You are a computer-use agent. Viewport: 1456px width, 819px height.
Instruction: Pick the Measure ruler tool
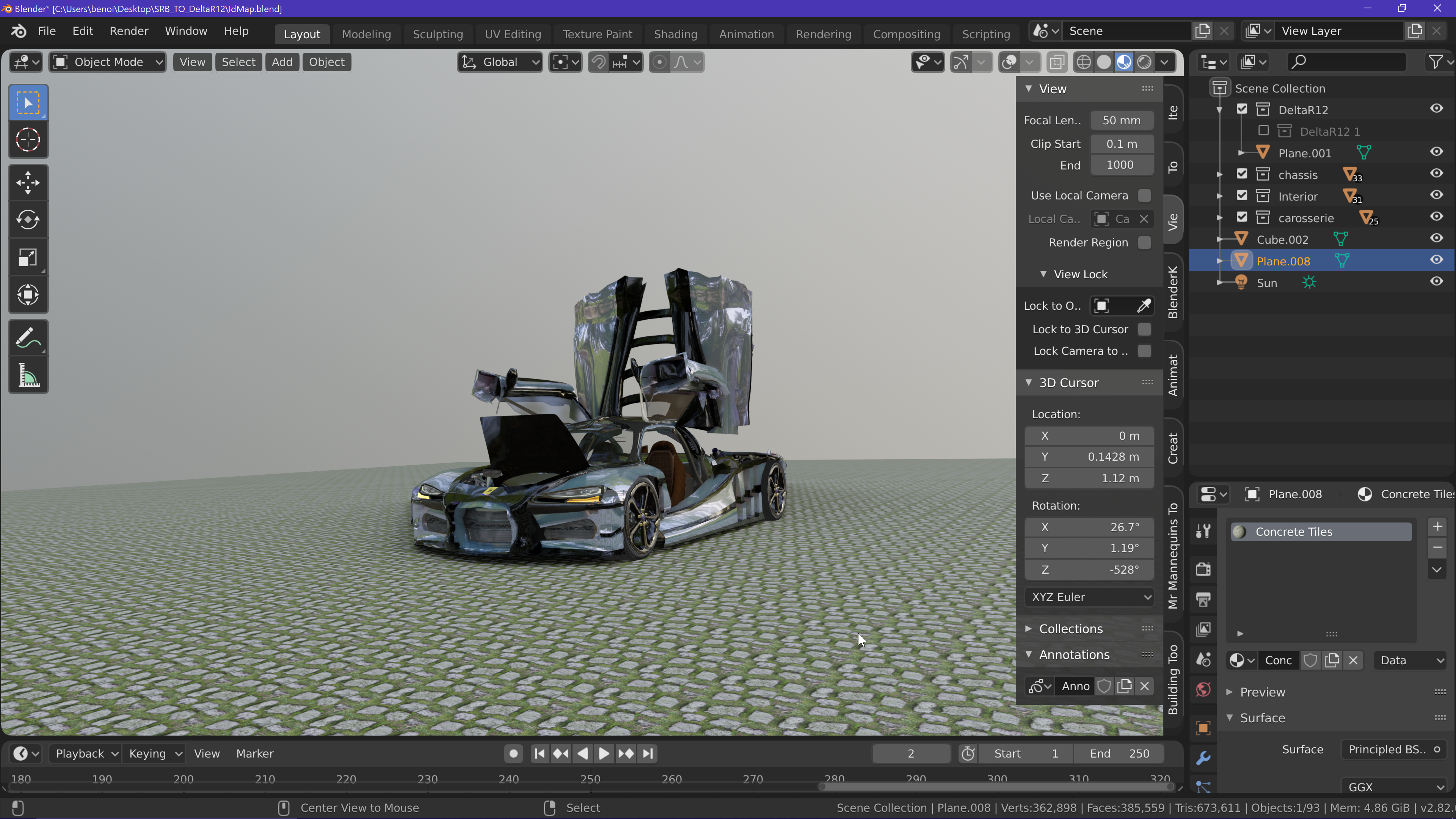[28, 376]
